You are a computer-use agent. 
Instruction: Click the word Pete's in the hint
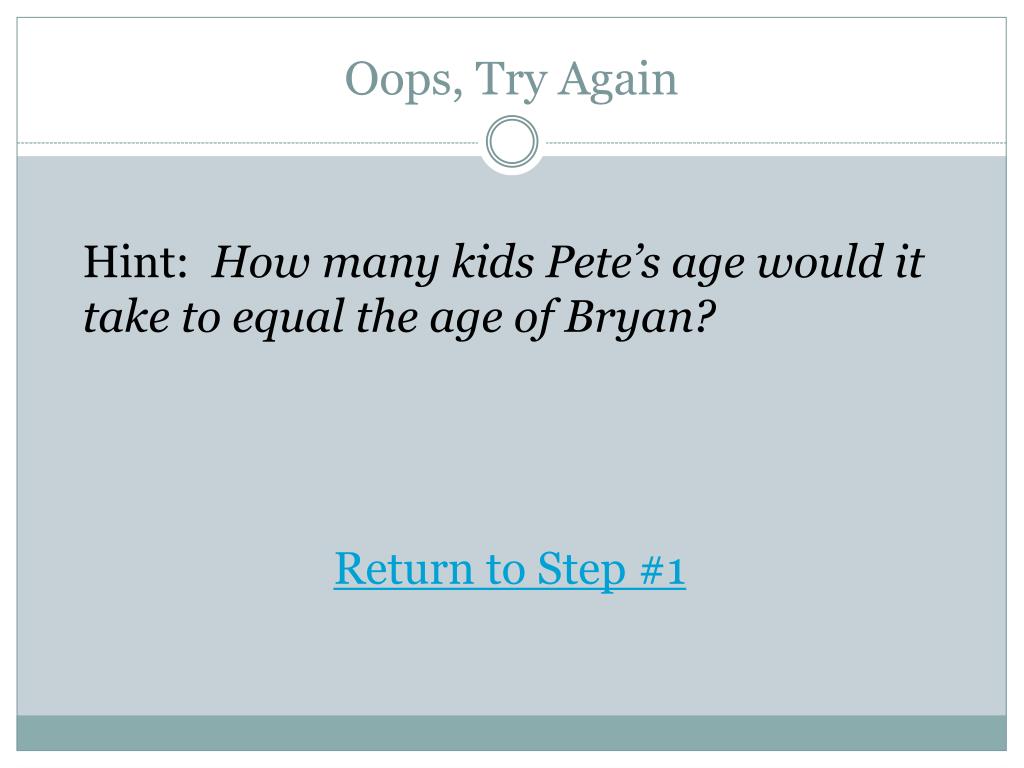pyautogui.click(x=603, y=263)
